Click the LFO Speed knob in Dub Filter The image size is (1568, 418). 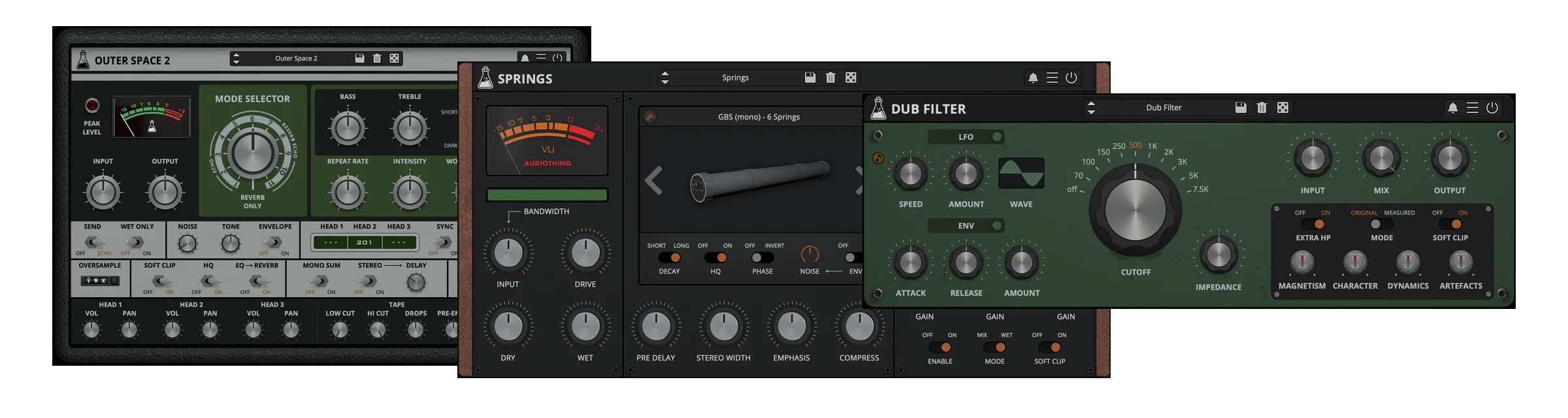[x=910, y=174]
